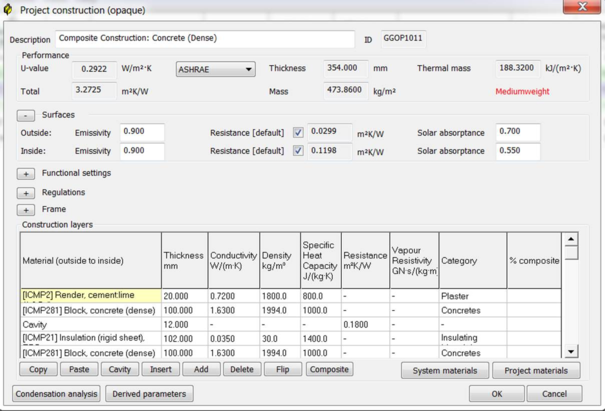The height and width of the screenshot is (411, 605).
Task: Click the Description text field
Action: [x=205, y=39]
